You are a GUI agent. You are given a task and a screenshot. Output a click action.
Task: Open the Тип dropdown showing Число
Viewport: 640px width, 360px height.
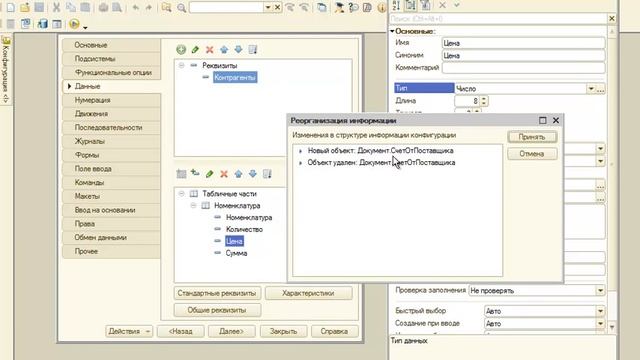(x=591, y=89)
